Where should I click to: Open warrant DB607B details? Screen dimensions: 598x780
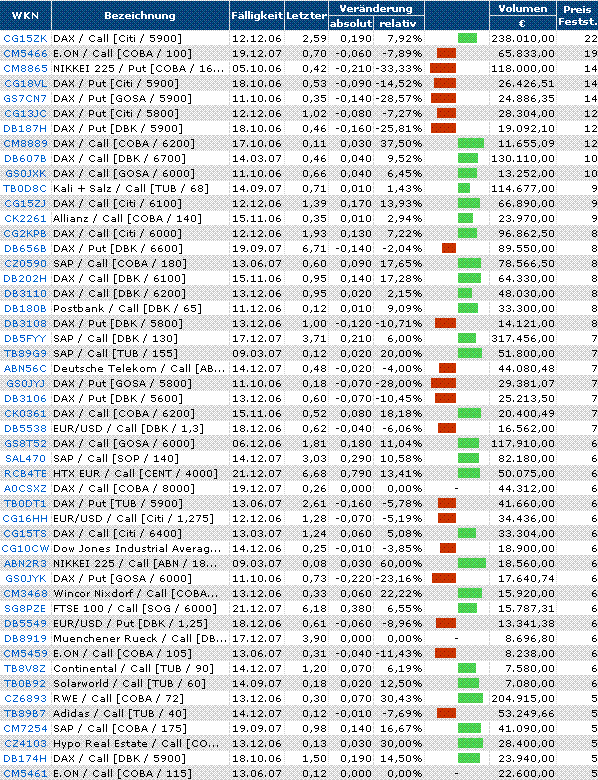[x=25, y=158]
